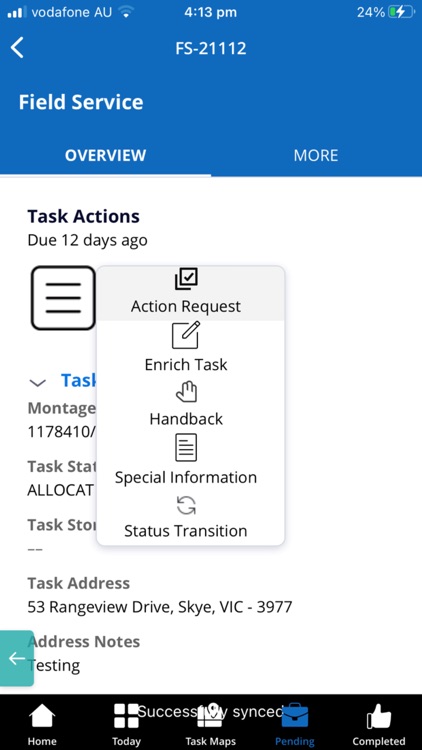
Task: Switch to the MORE tab
Action: 316,155
